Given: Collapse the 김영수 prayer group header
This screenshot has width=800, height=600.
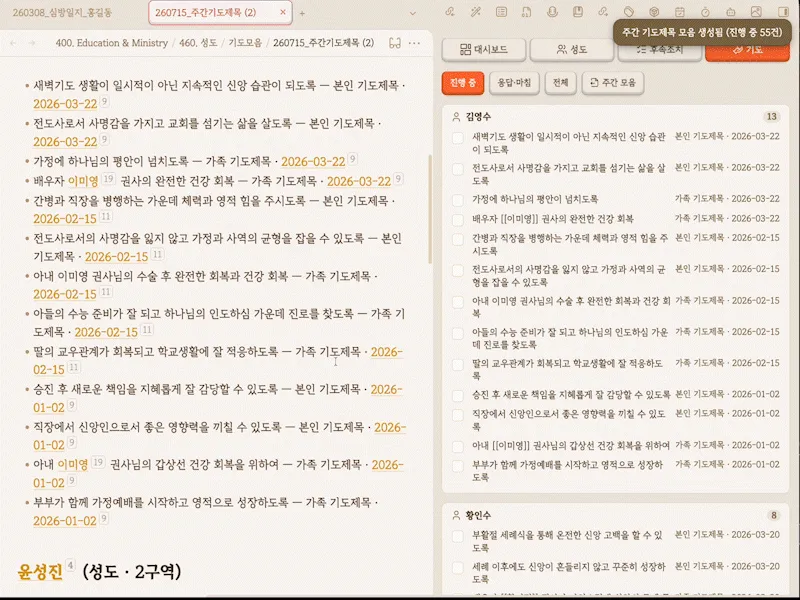Looking at the screenshot, I should click(x=615, y=117).
